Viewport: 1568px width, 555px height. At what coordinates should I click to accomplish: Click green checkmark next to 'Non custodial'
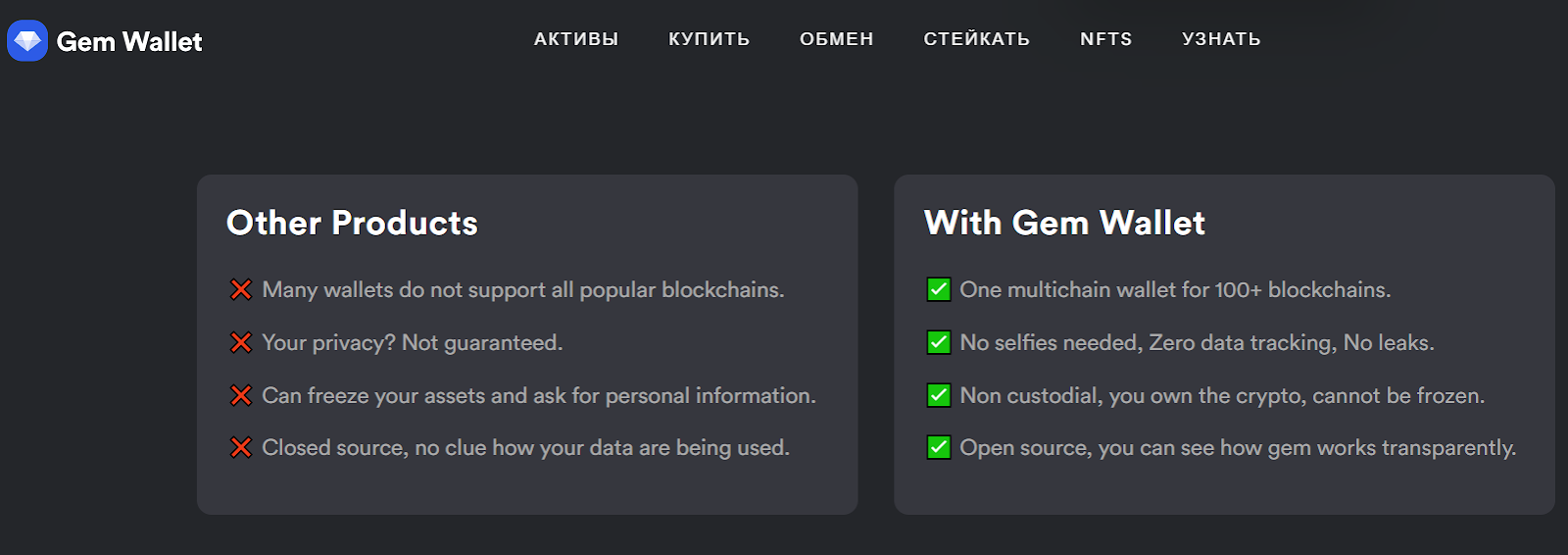(939, 395)
